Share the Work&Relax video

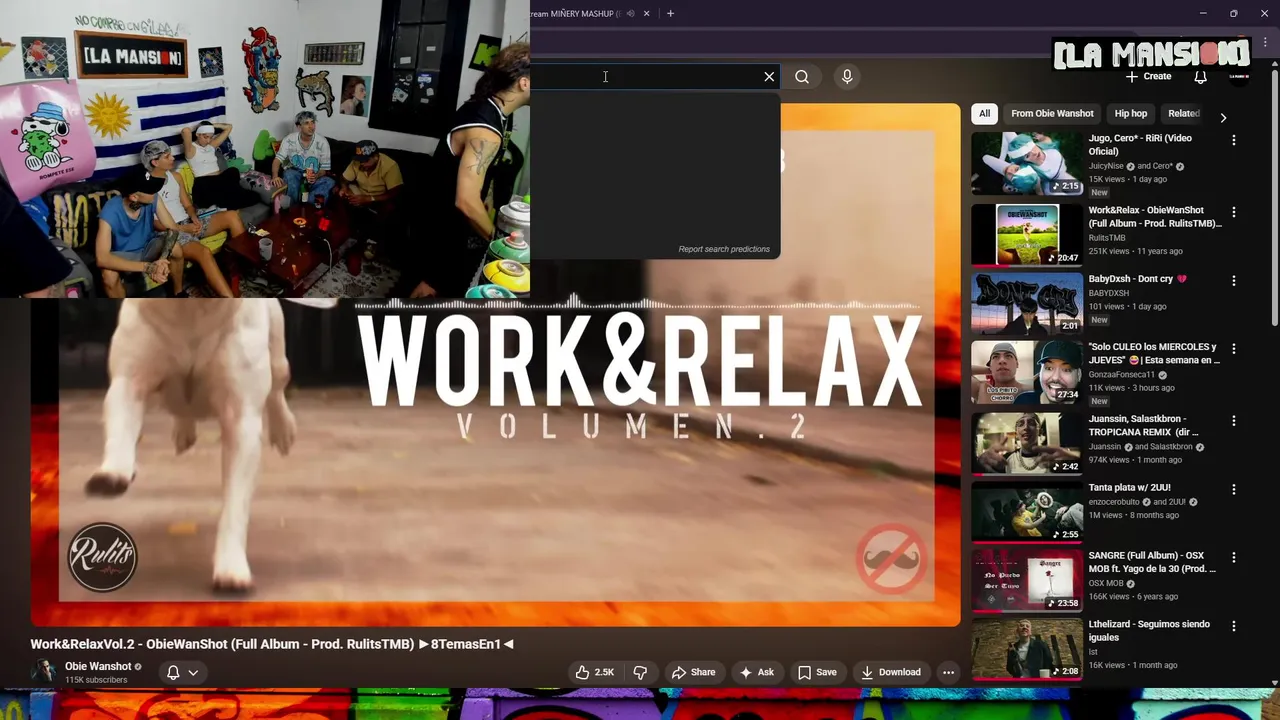tap(693, 672)
